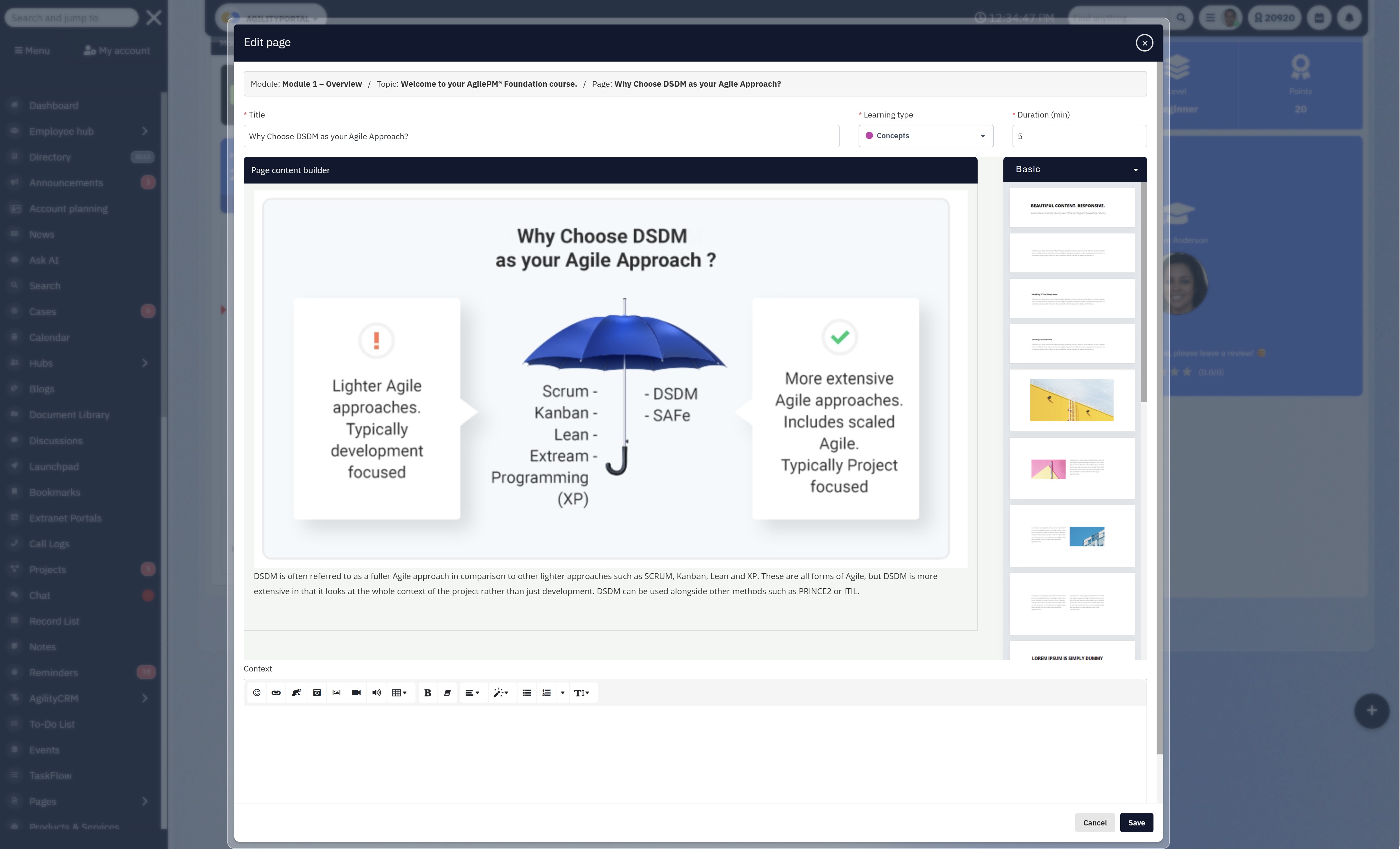Click the insert link icon

click(x=276, y=693)
